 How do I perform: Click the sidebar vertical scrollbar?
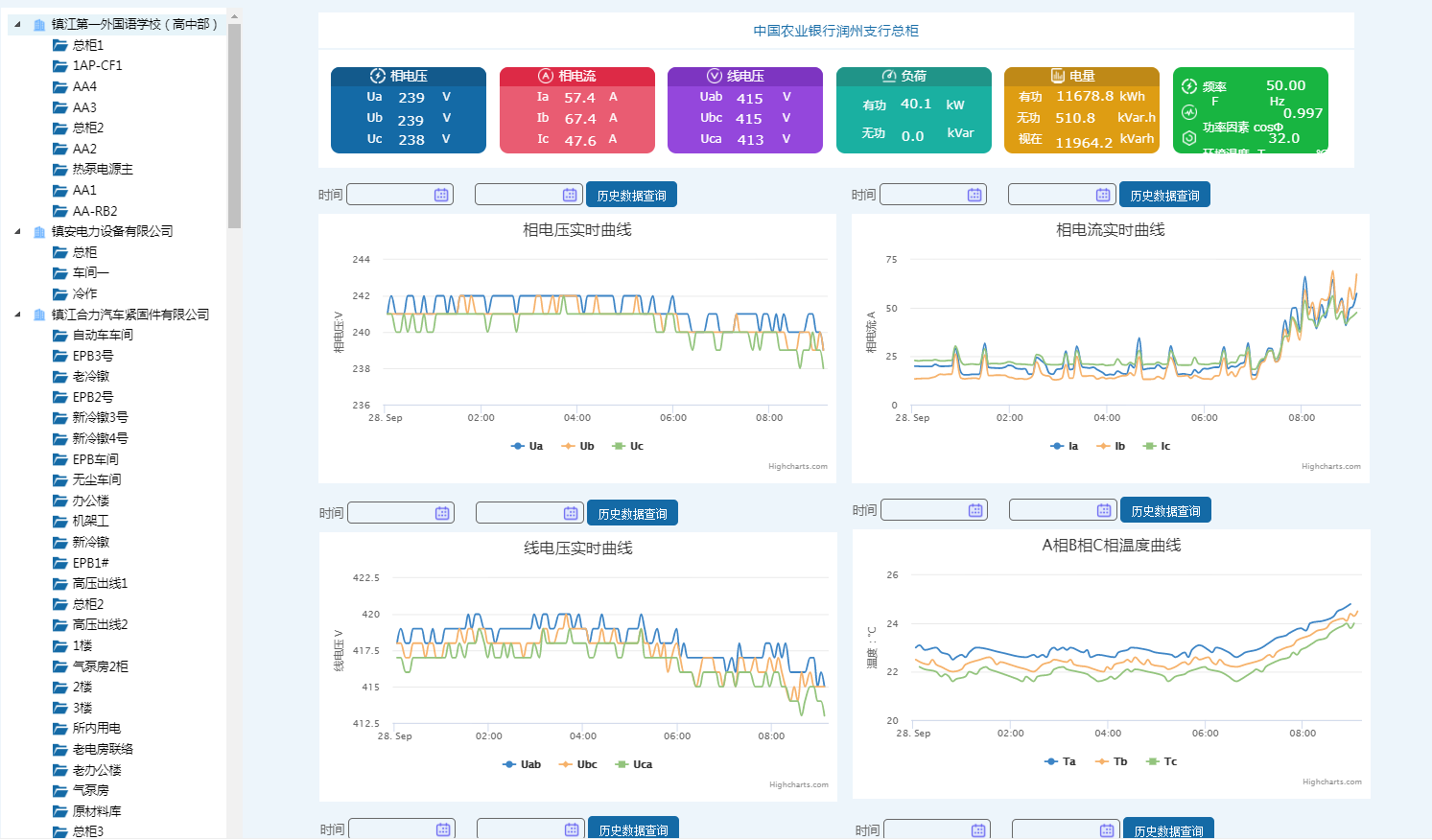[x=234, y=125]
